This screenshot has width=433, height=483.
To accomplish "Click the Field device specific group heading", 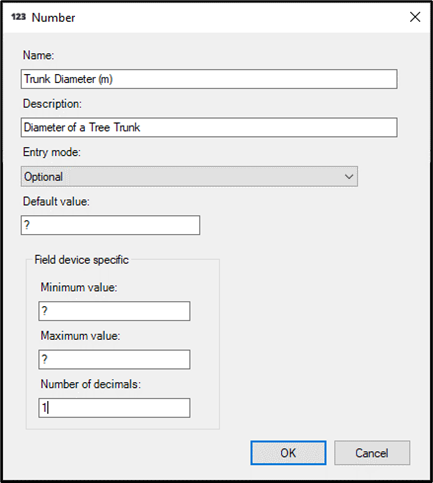I will [82, 260].
